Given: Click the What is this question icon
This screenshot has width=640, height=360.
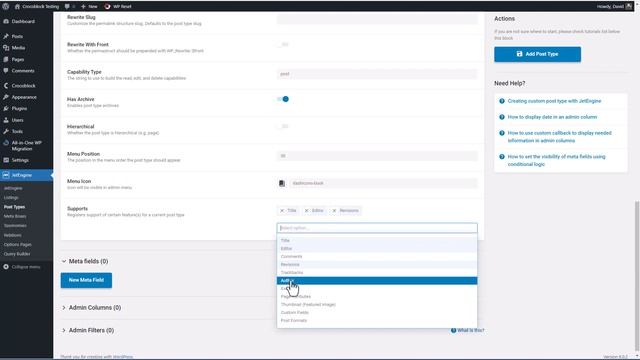Looking at the screenshot, I should click(453, 330).
